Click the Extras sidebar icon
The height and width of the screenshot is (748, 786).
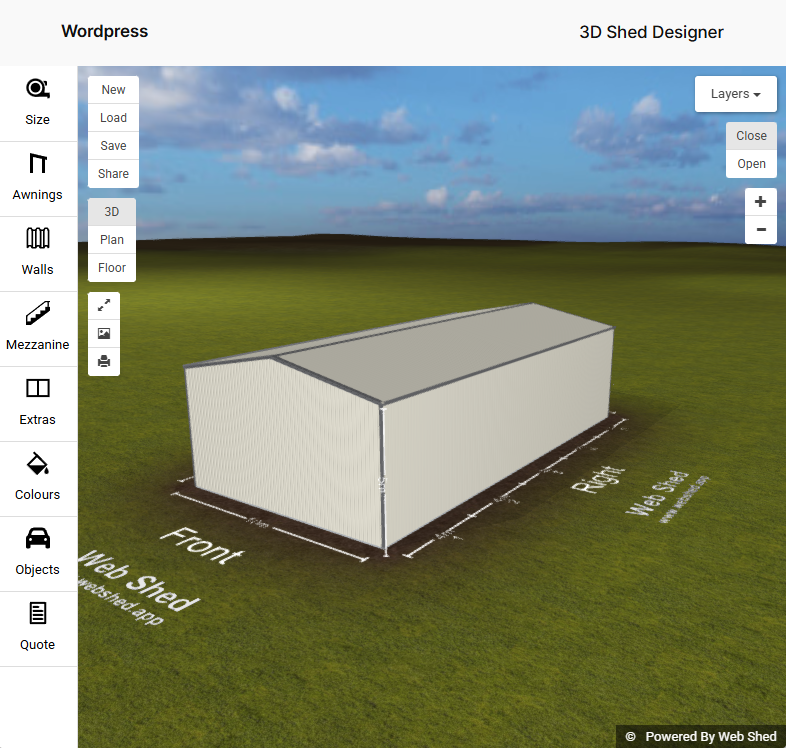coord(38,403)
